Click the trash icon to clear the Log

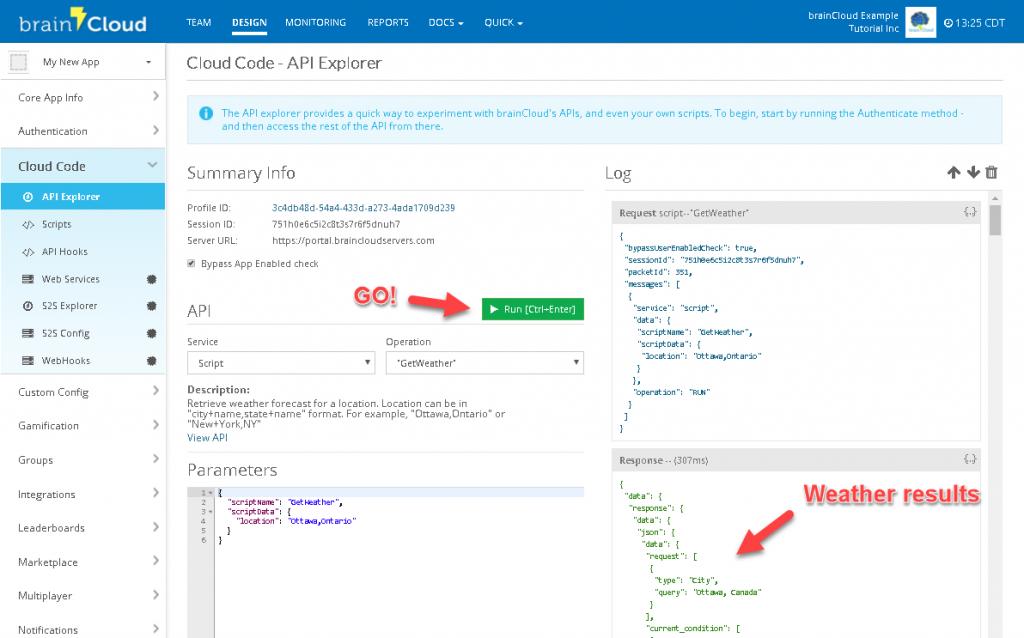991,172
